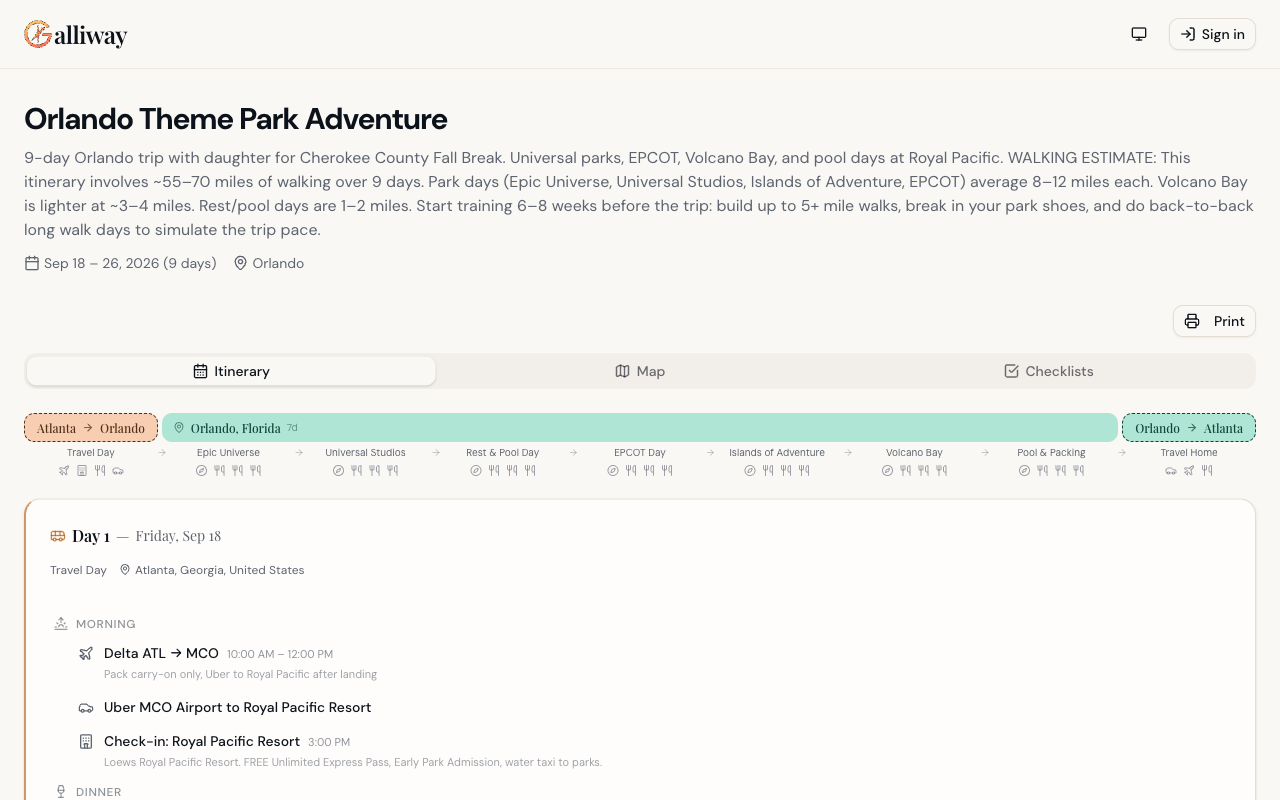Image resolution: width=1280 pixels, height=800 pixels.
Task: Jump to Volcano Bay day in timeline
Action: [914, 453]
